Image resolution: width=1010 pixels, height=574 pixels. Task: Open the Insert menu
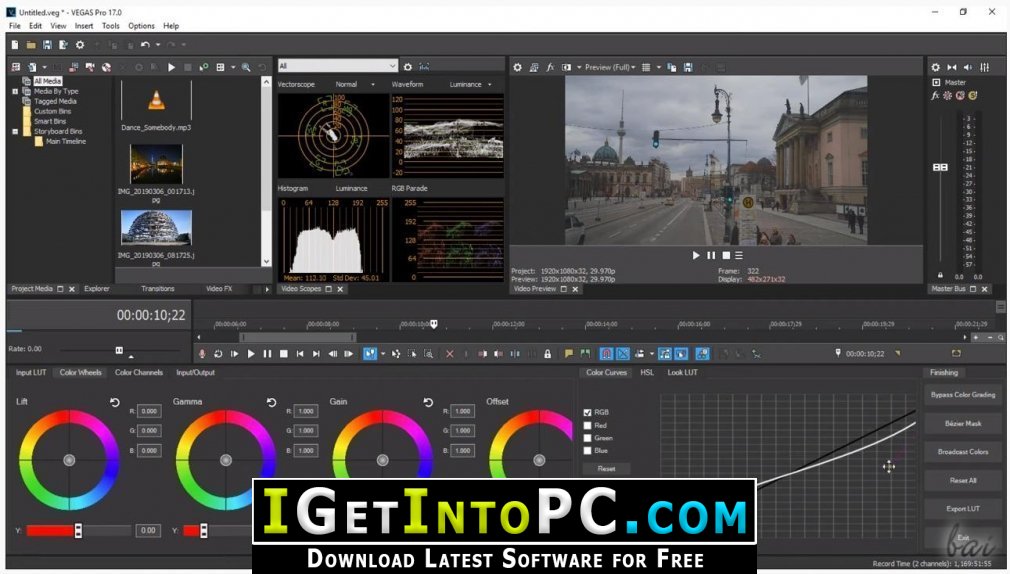[x=84, y=26]
